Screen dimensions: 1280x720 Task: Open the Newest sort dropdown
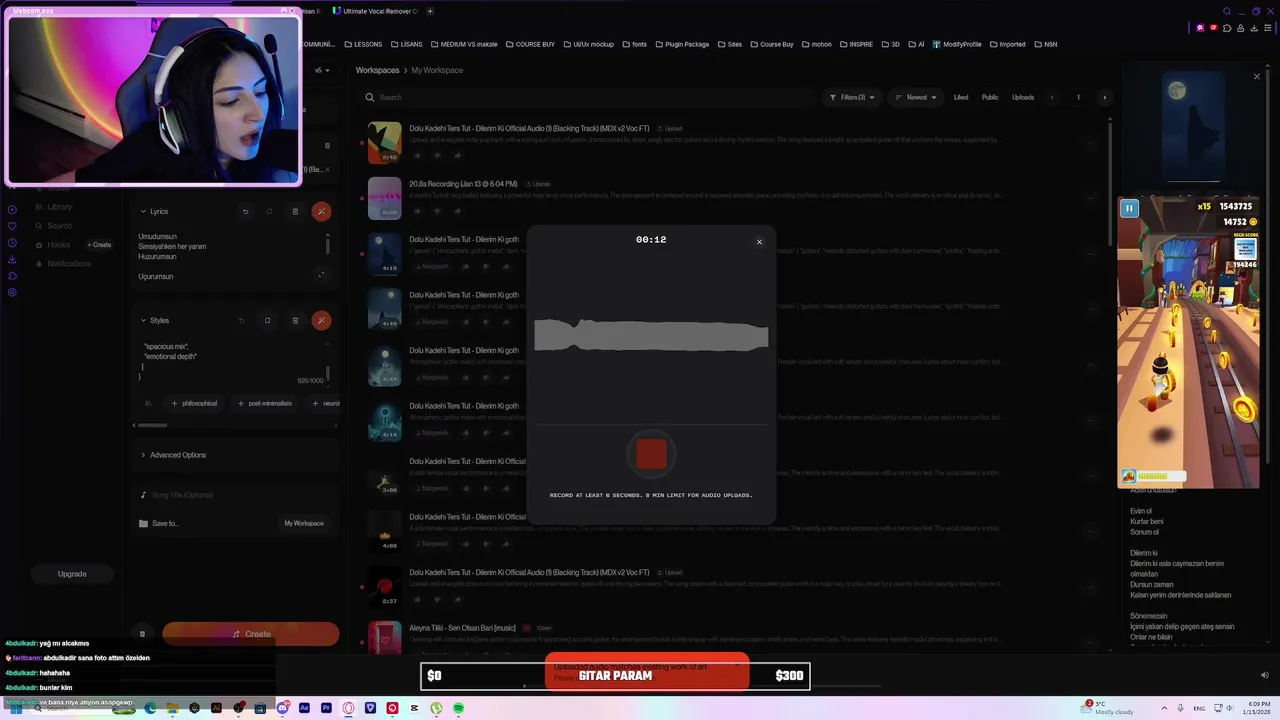(916, 98)
